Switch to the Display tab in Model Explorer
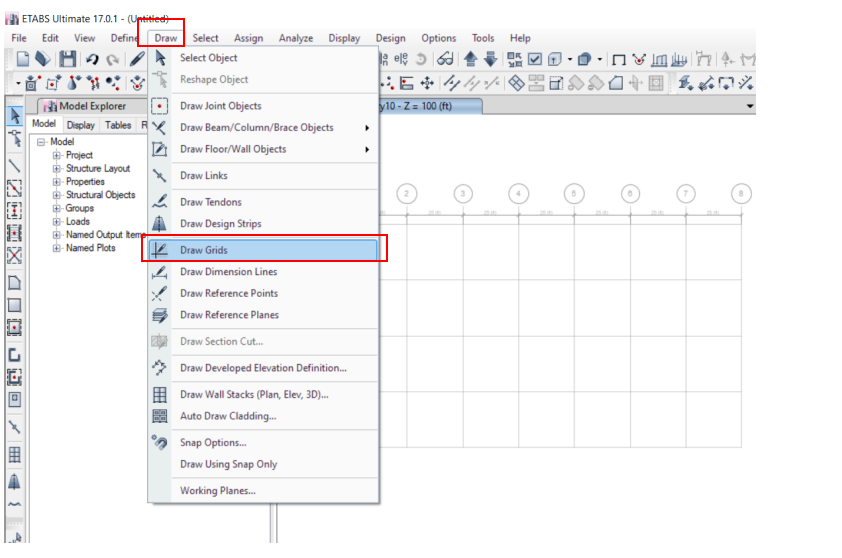Viewport: 842px width, 558px height. tap(81, 125)
